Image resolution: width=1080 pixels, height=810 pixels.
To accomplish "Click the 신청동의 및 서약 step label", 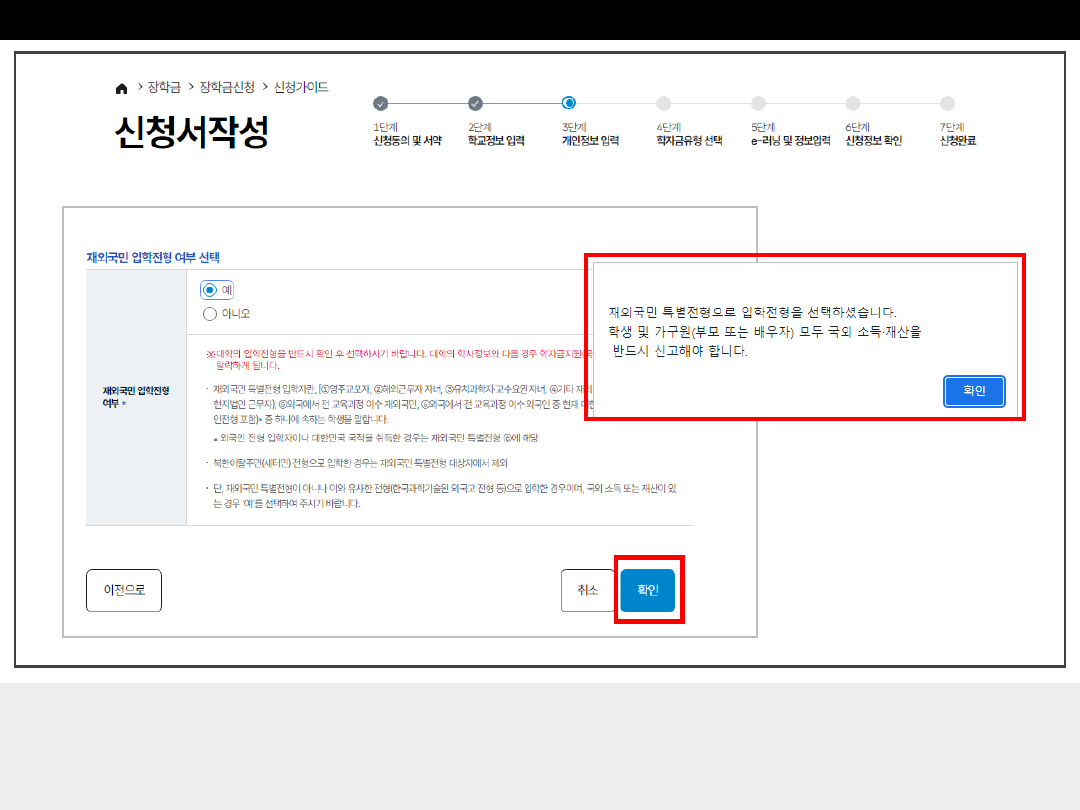I will 406,141.
